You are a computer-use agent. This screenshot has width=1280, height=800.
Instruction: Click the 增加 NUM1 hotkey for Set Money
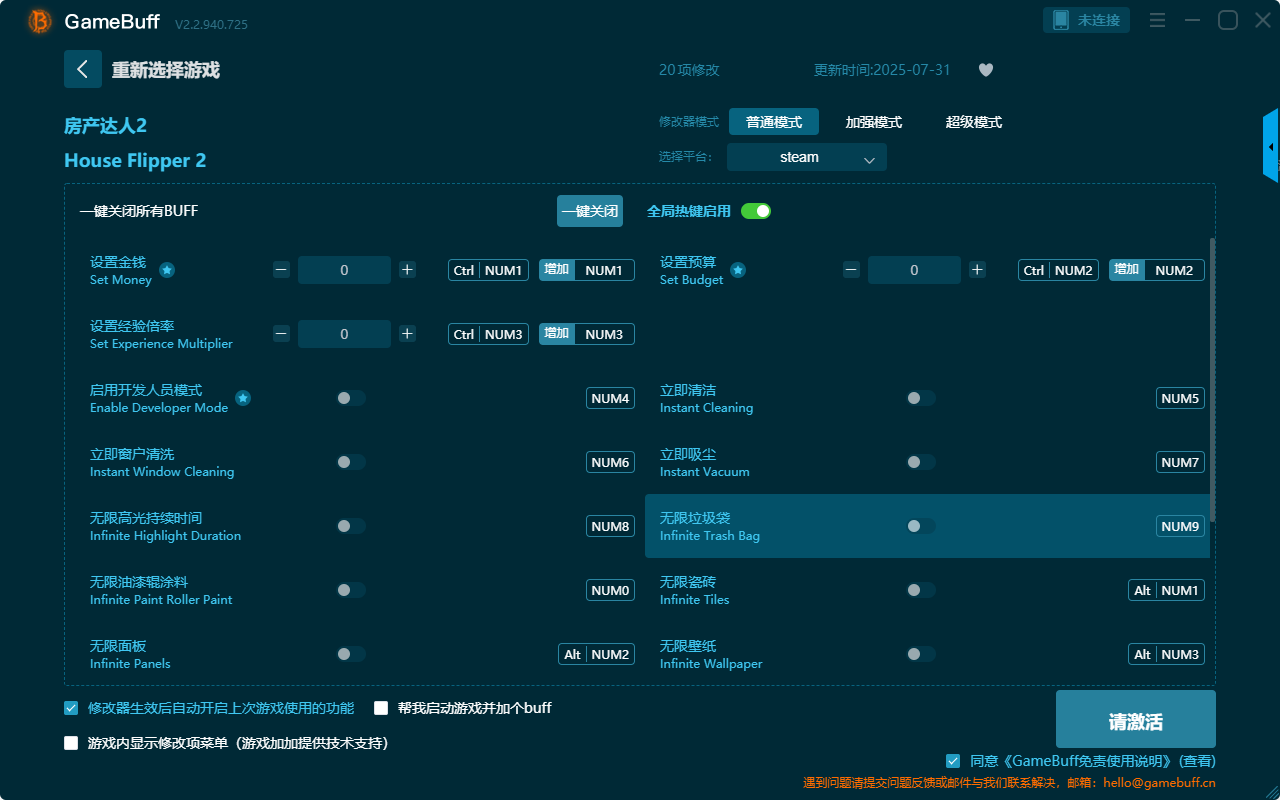(x=587, y=270)
